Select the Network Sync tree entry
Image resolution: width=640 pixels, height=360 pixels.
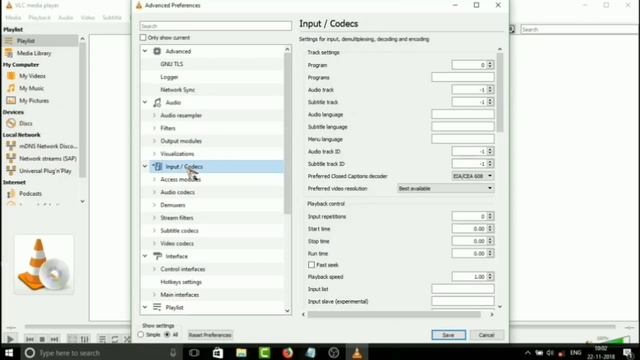click(178, 90)
